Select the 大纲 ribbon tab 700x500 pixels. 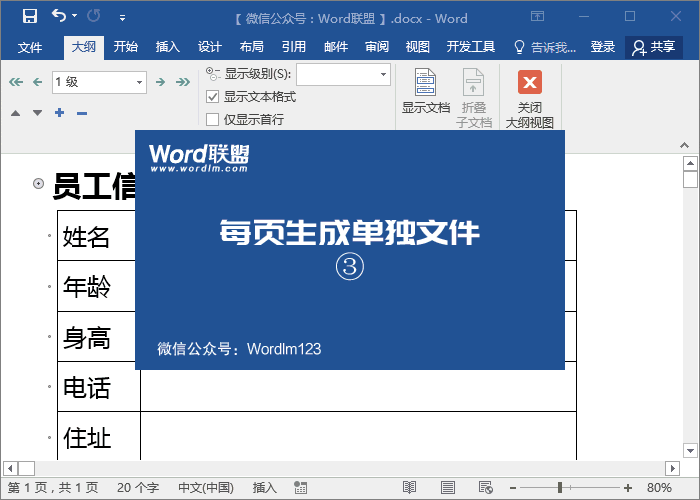pyautogui.click(x=83, y=47)
